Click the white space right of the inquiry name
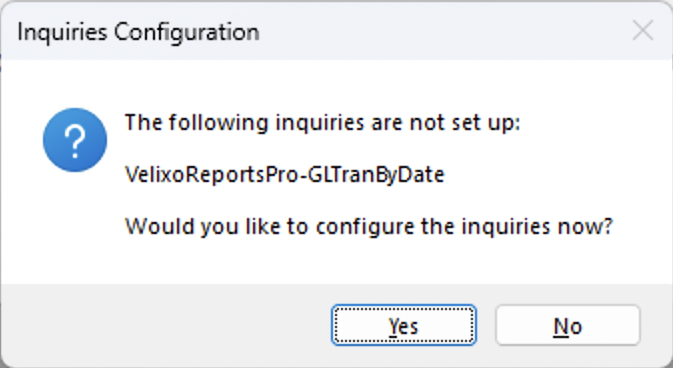The height and width of the screenshot is (368, 673). tap(554, 175)
